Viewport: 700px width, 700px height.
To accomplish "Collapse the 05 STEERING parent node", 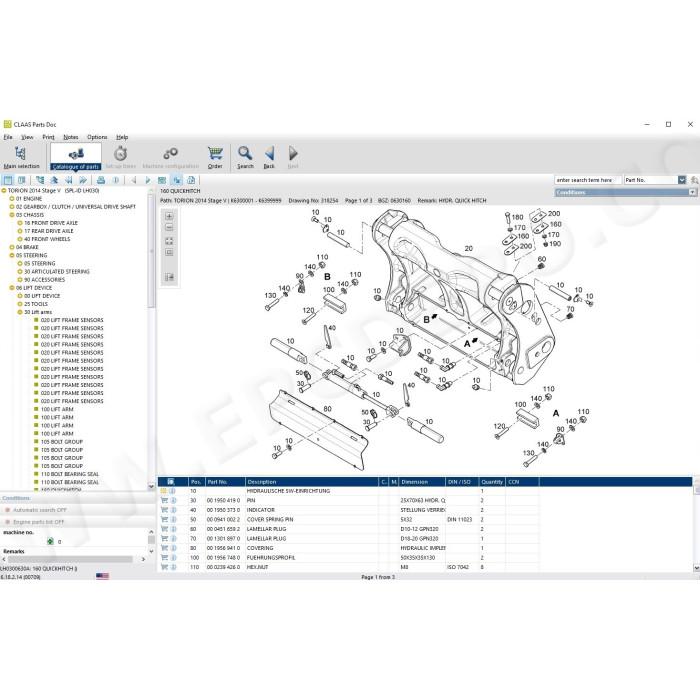I will (12, 255).
